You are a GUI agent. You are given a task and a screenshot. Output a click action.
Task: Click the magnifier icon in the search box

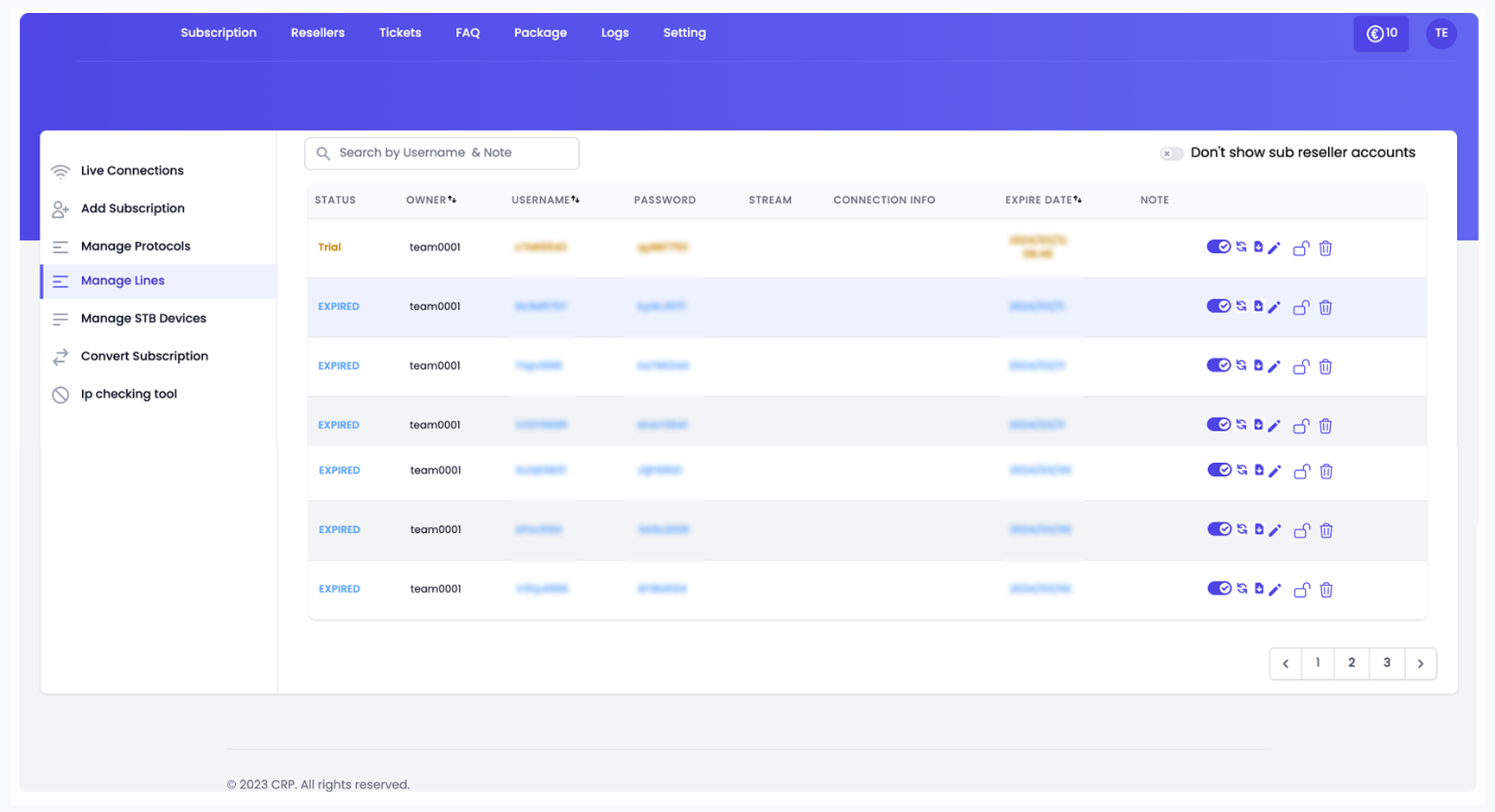(323, 153)
